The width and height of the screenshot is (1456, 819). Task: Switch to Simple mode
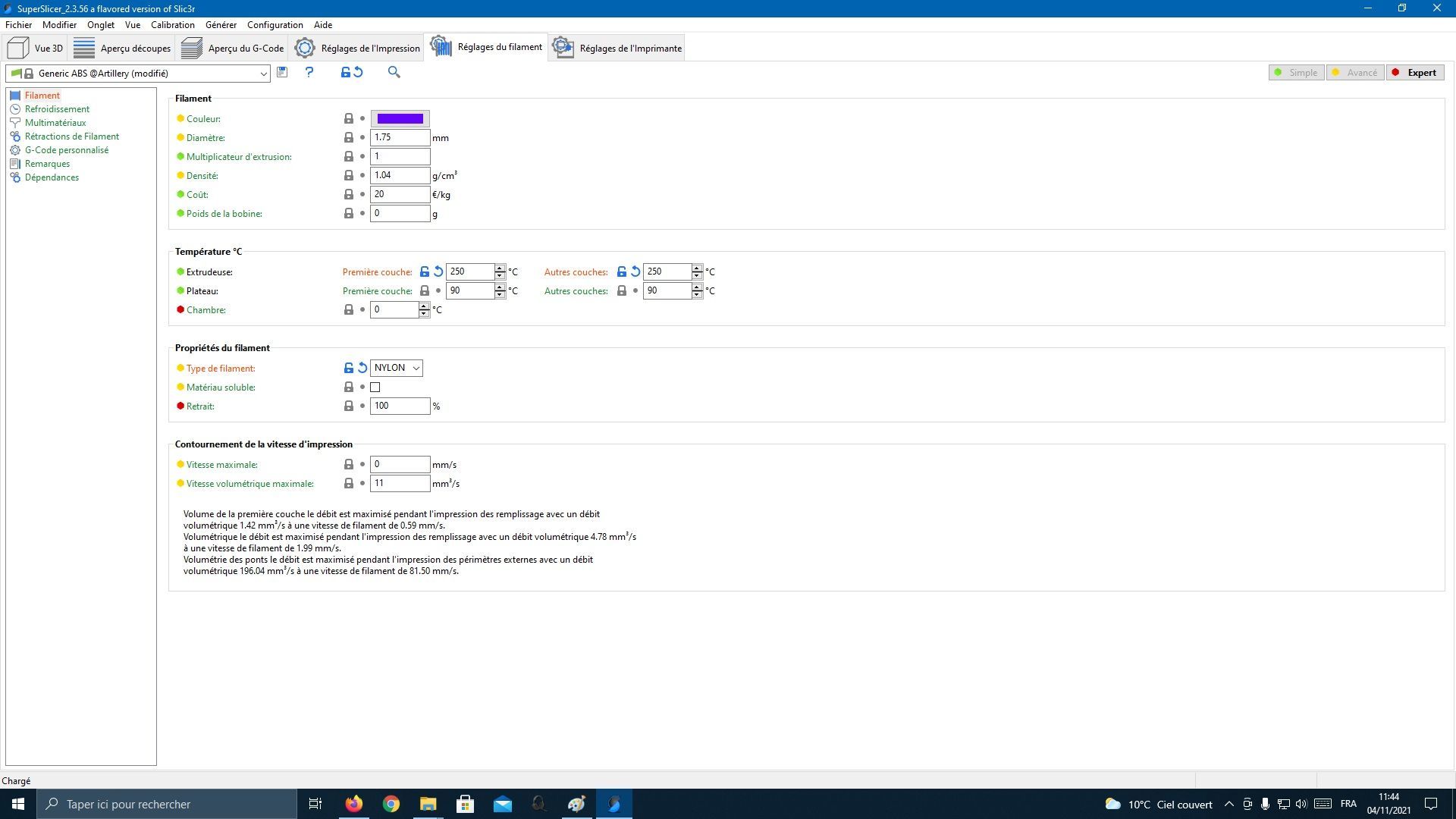[1297, 73]
